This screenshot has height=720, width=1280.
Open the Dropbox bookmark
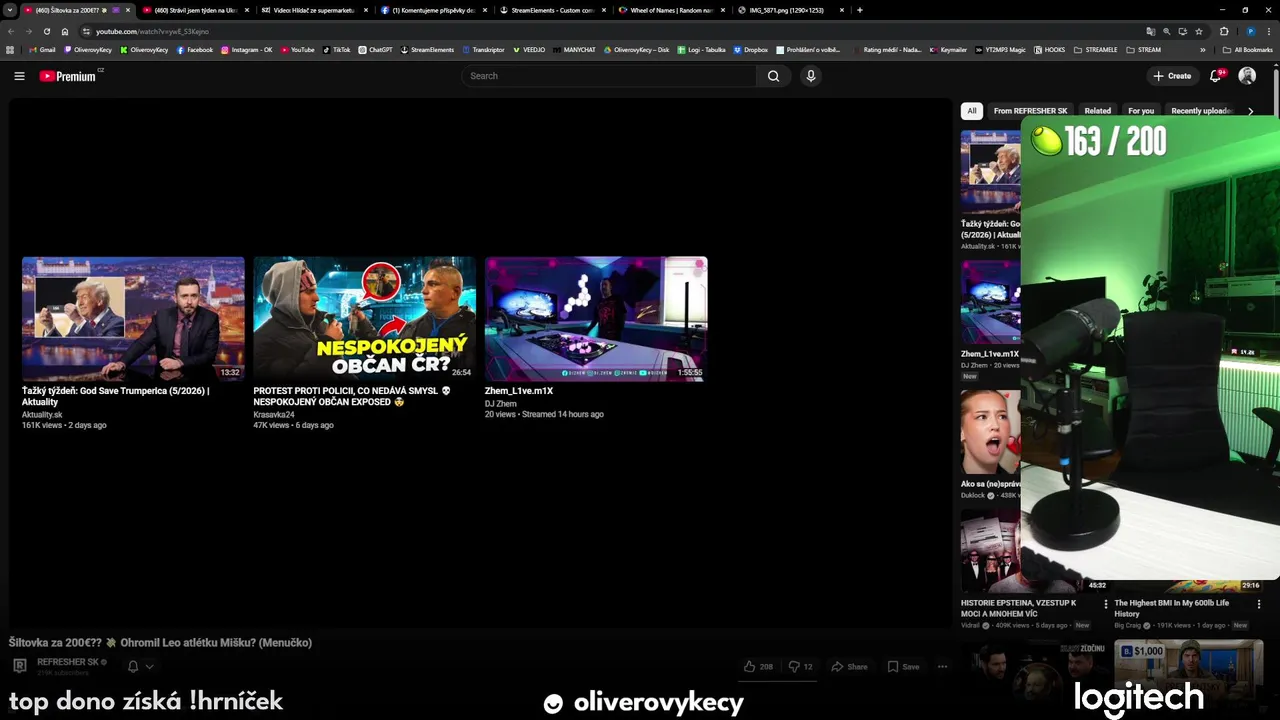[x=751, y=49]
